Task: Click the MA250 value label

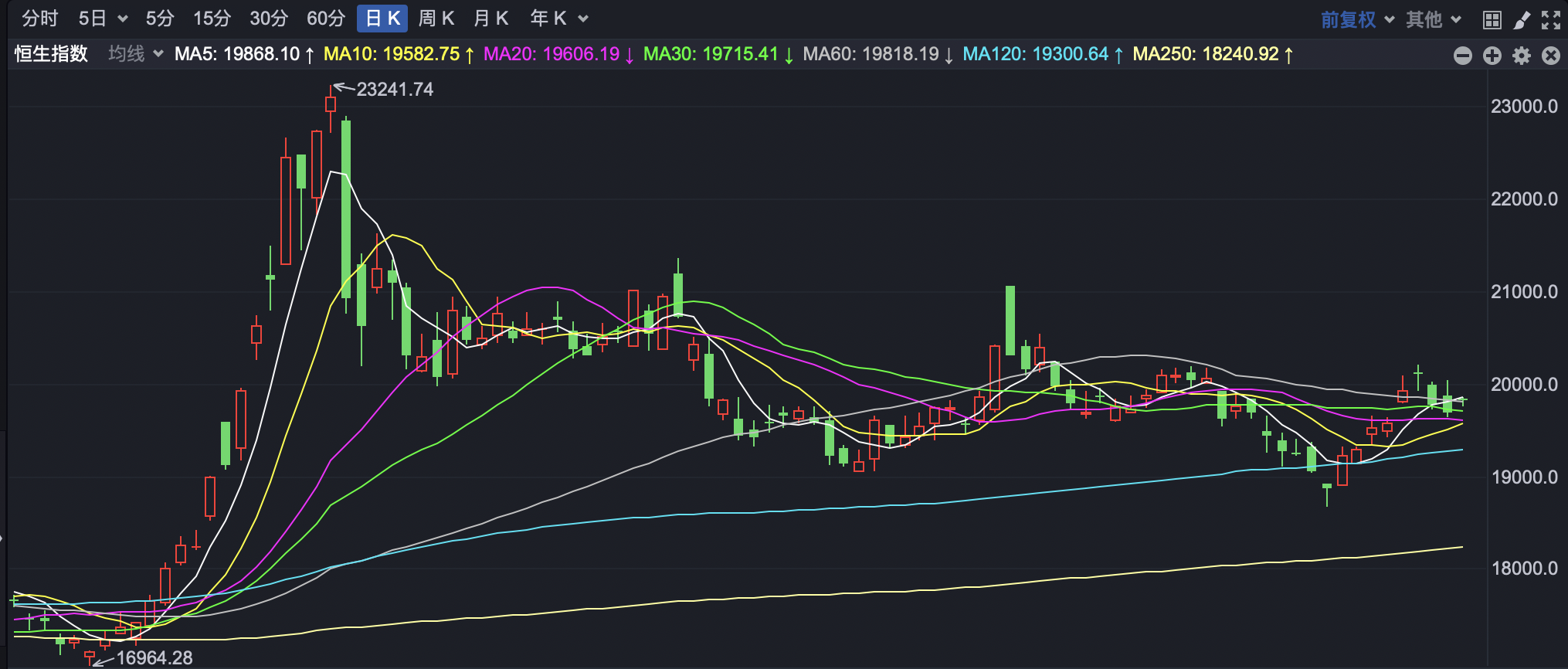Action: click(x=1212, y=54)
